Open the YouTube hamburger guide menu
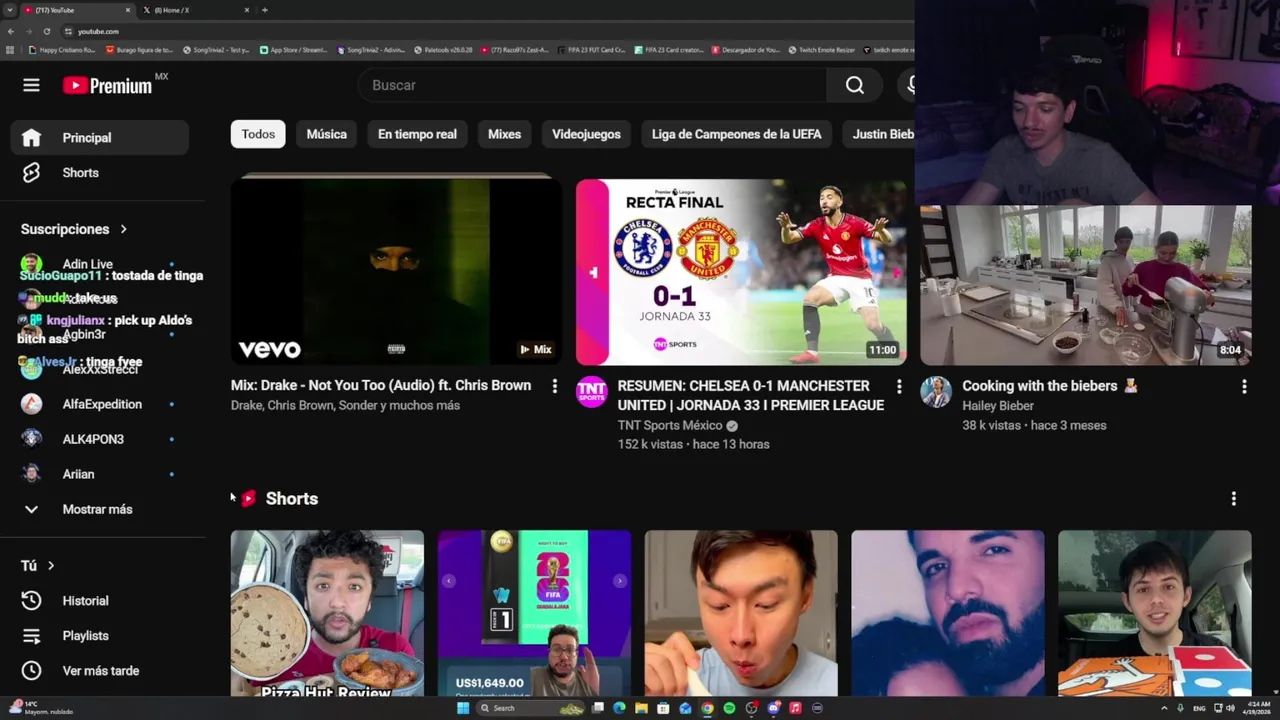This screenshot has height=720, width=1280. [x=31, y=85]
